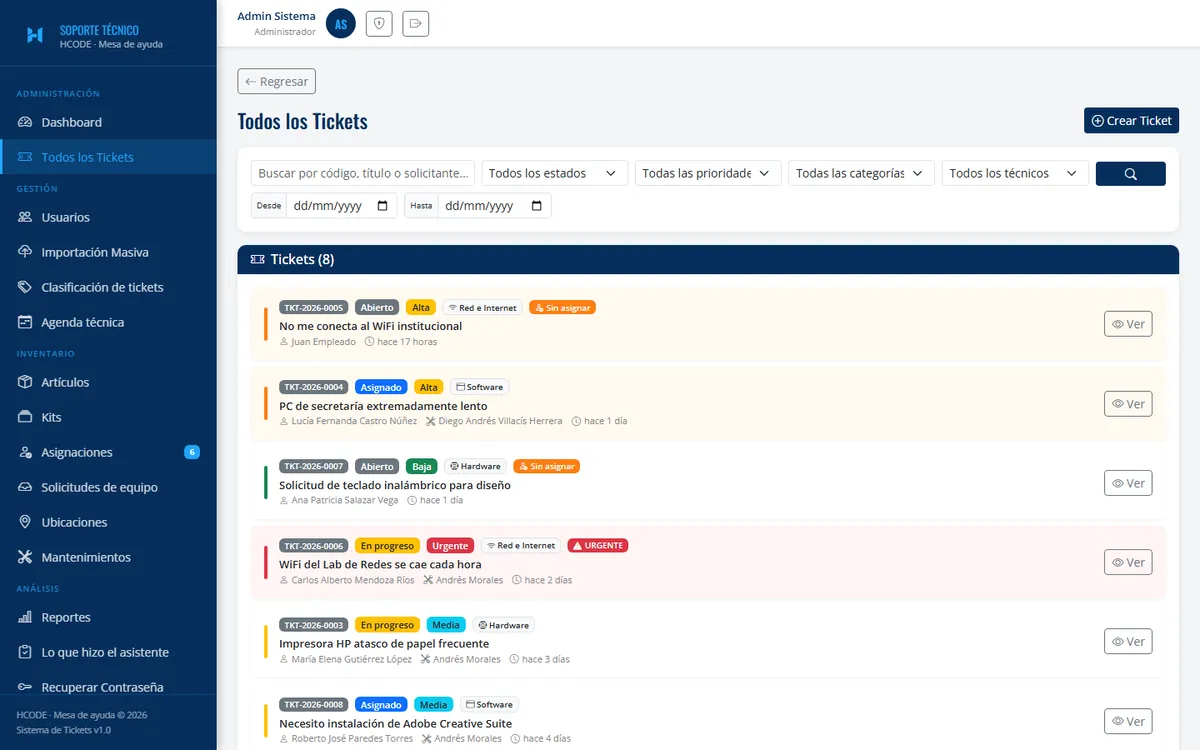Click the logout icon button
The width and height of the screenshot is (1200, 750).
pos(416,24)
